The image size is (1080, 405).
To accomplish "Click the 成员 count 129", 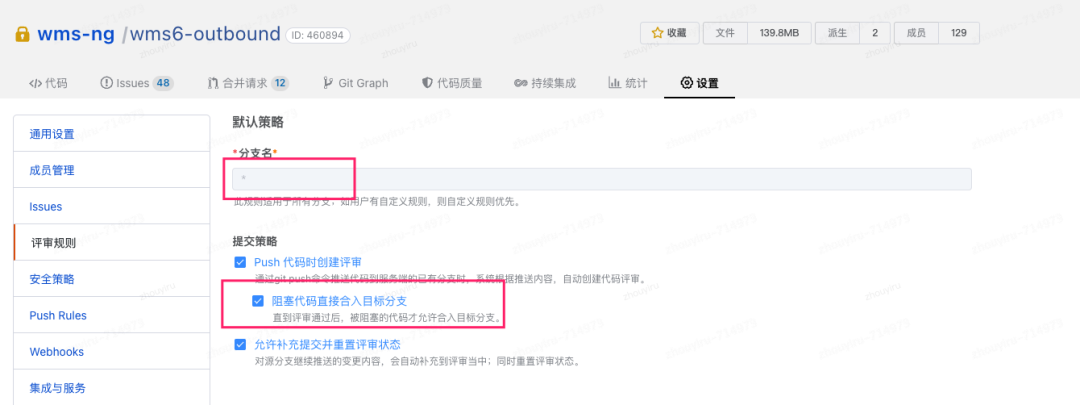I will tap(959, 32).
